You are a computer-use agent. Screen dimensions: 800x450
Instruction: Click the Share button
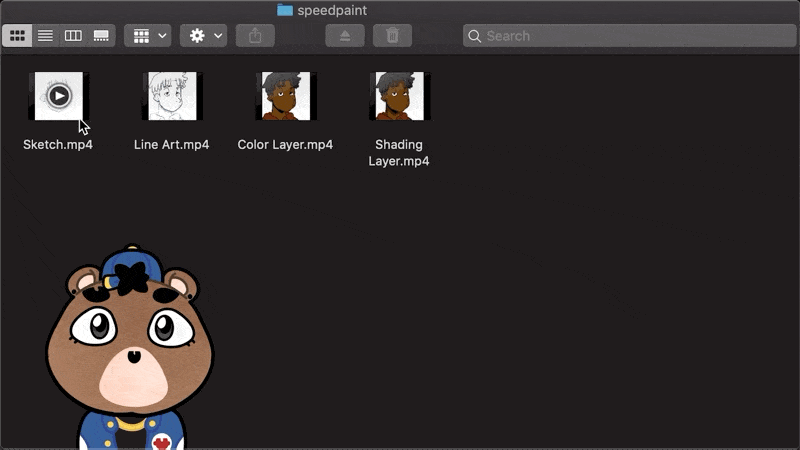click(x=255, y=36)
